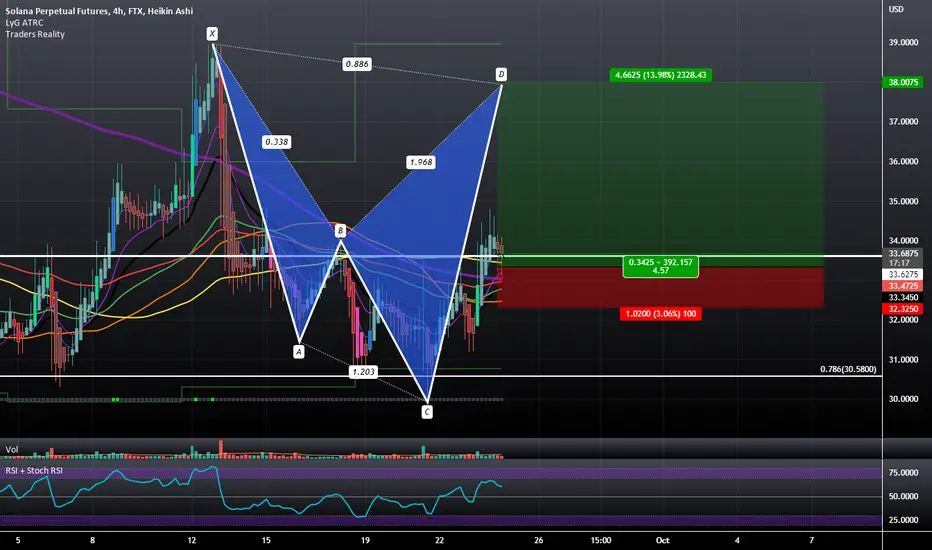
Task: Select the A point label
Action: click(x=298, y=352)
